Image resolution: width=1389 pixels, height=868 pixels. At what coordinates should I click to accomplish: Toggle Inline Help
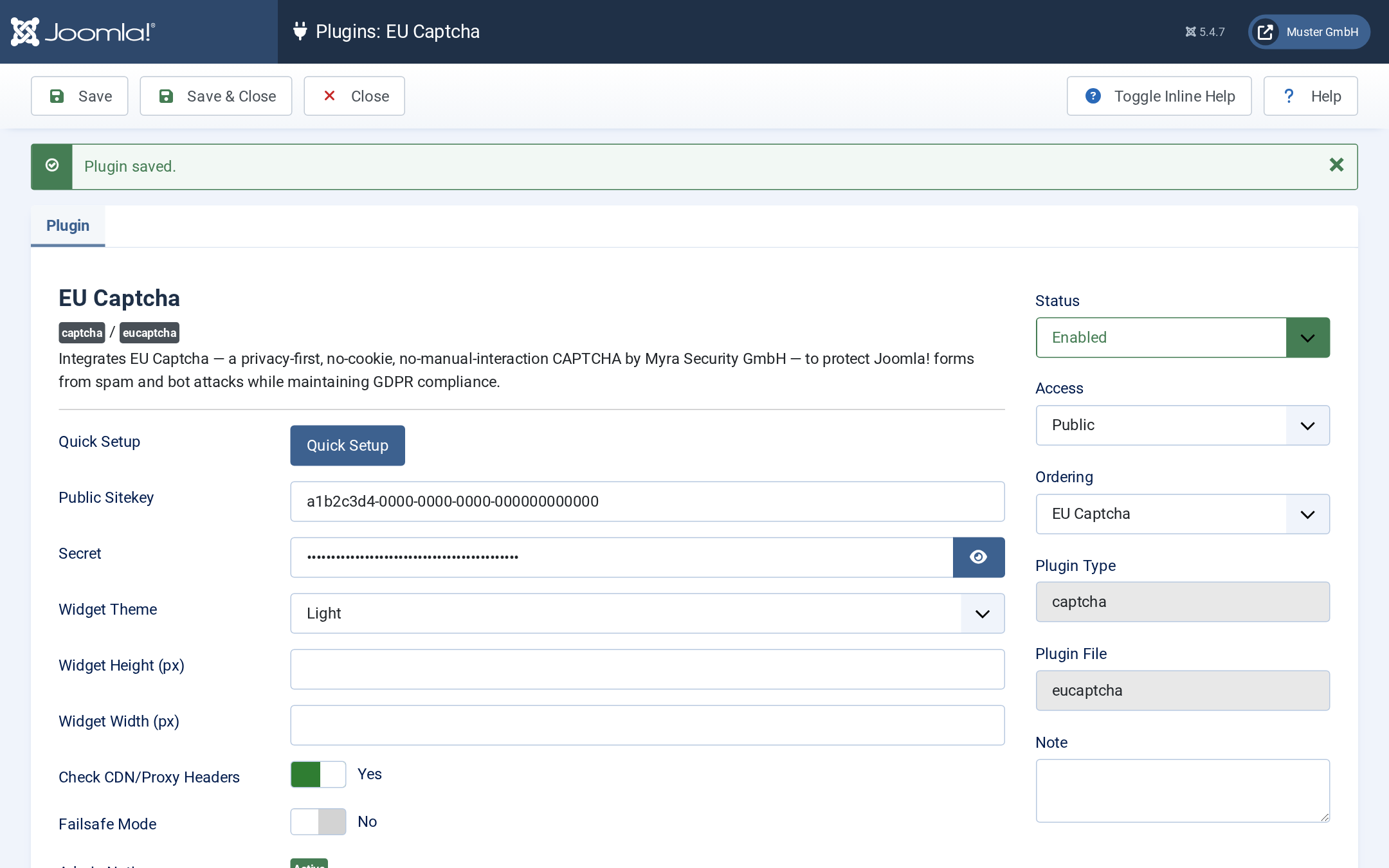click(x=1159, y=96)
